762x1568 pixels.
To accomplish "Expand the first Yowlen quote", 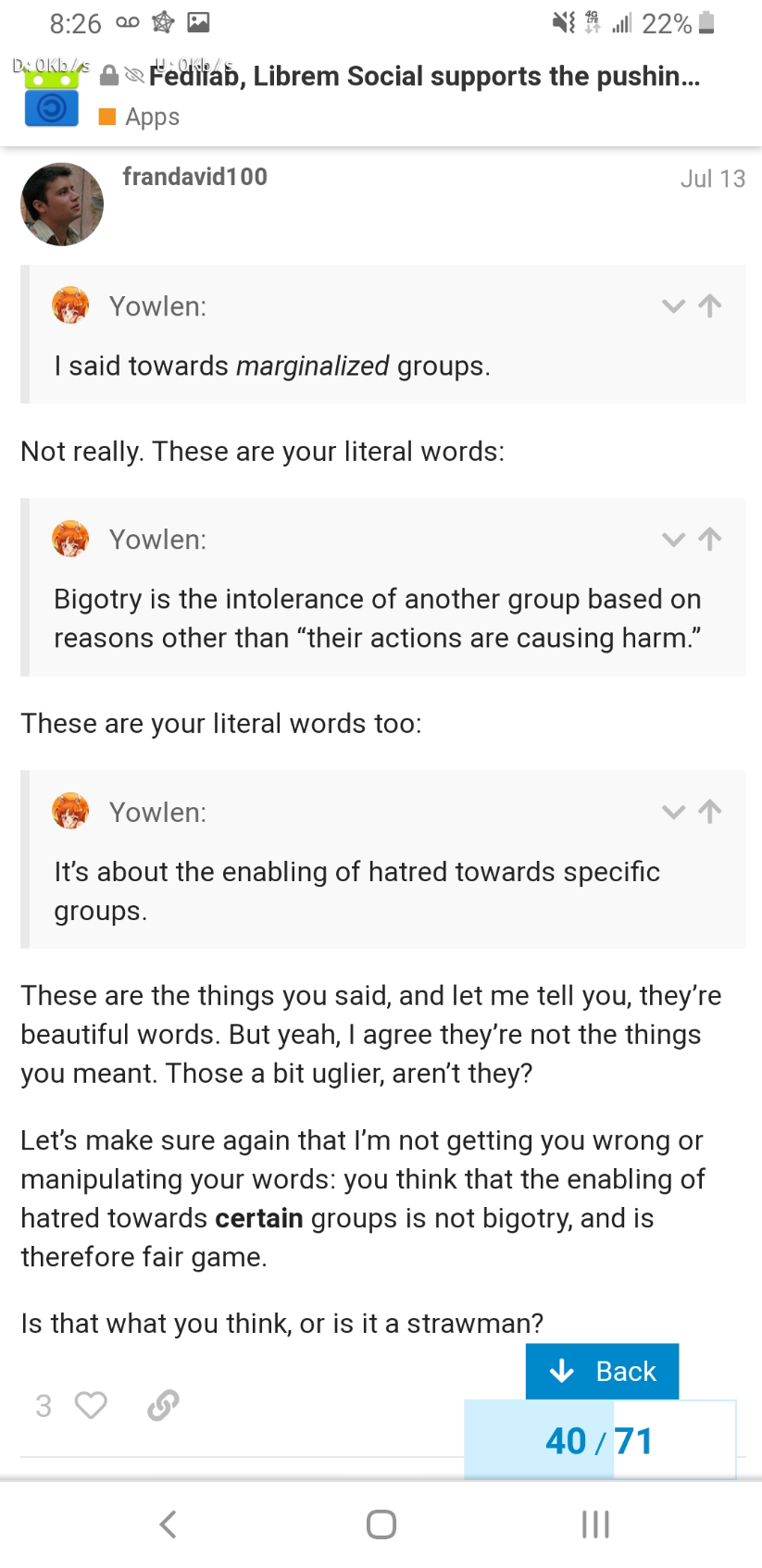I will 673,306.
